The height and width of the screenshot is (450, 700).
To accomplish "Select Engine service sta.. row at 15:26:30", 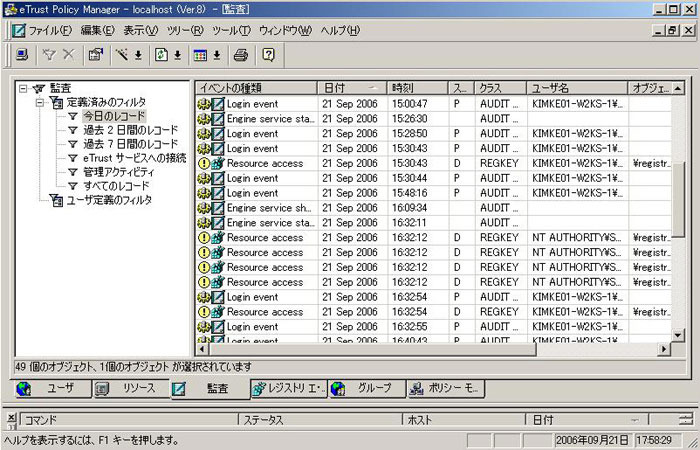I will coord(433,119).
